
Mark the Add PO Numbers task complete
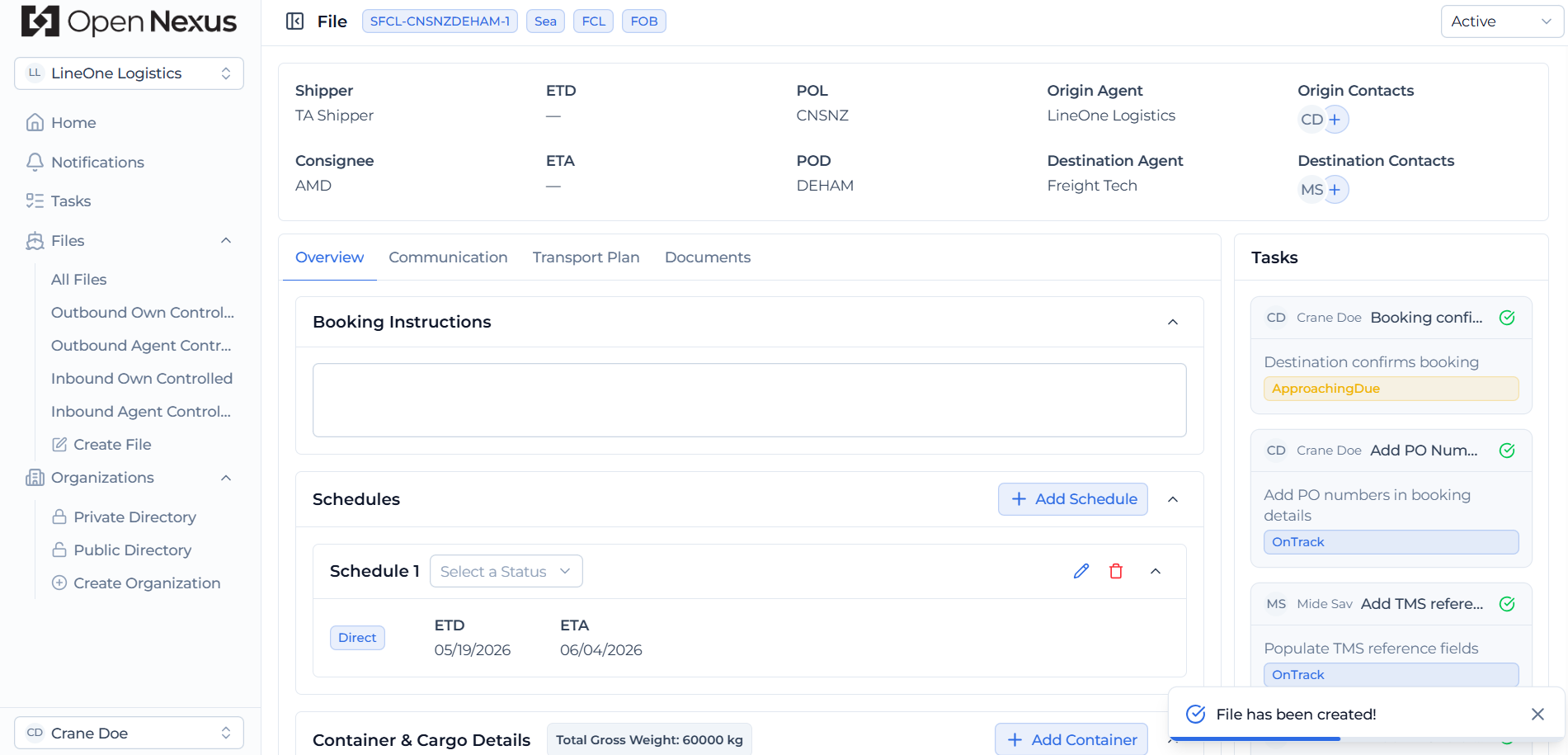pyautogui.click(x=1507, y=451)
